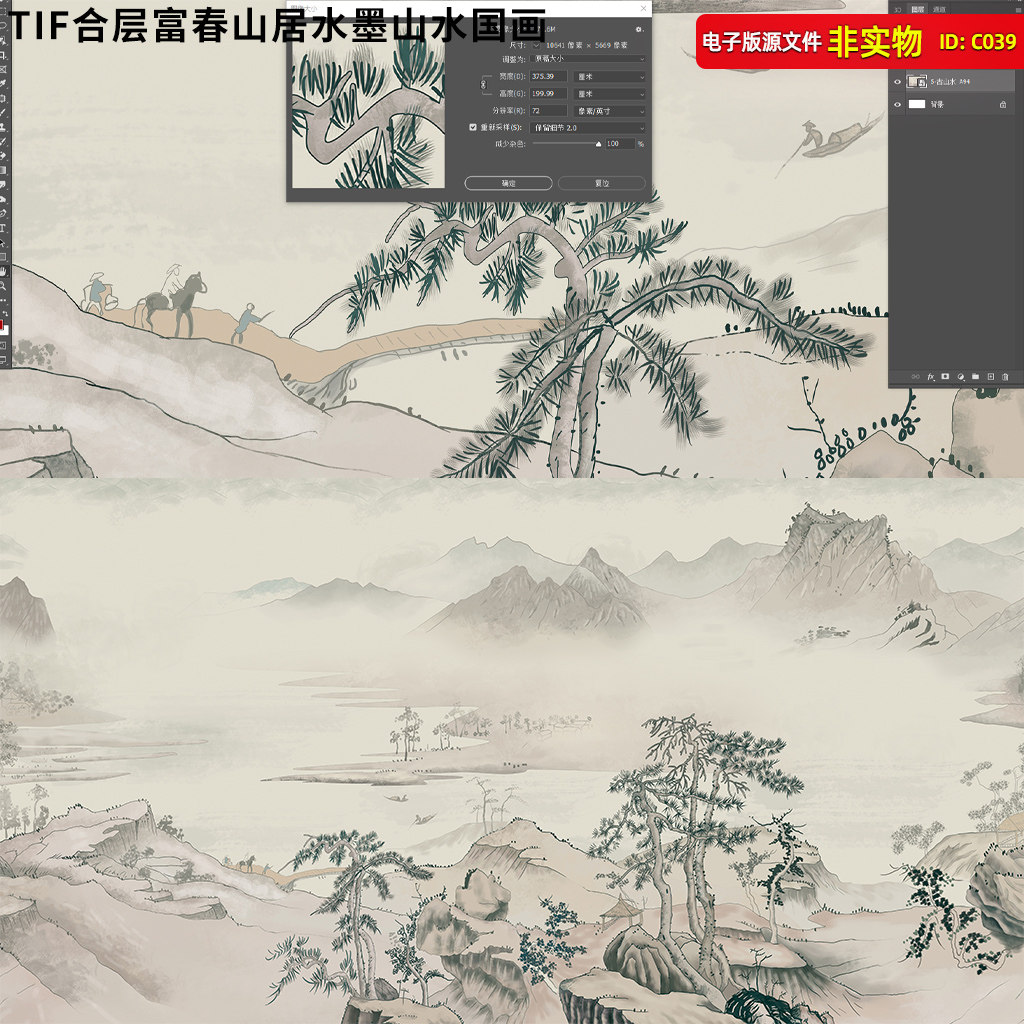Click the resolution field showing 72

click(x=549, y=111)
